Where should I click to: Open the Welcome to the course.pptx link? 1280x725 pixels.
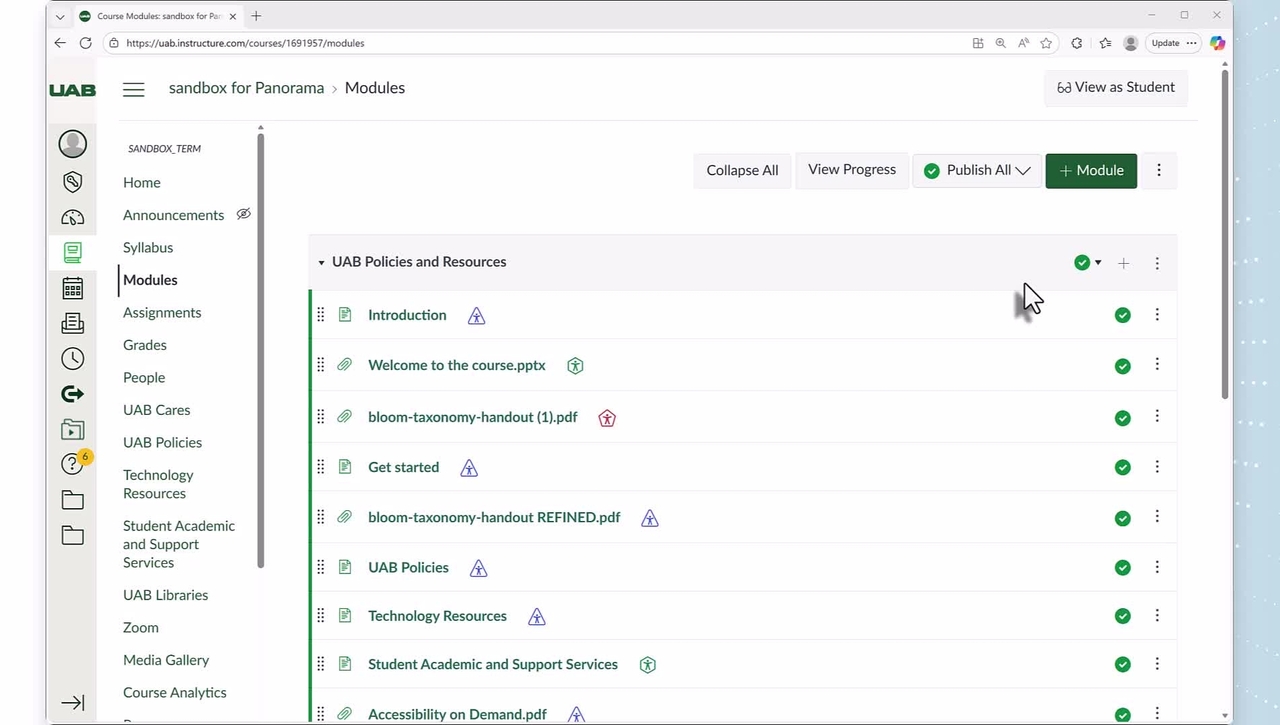456,365
